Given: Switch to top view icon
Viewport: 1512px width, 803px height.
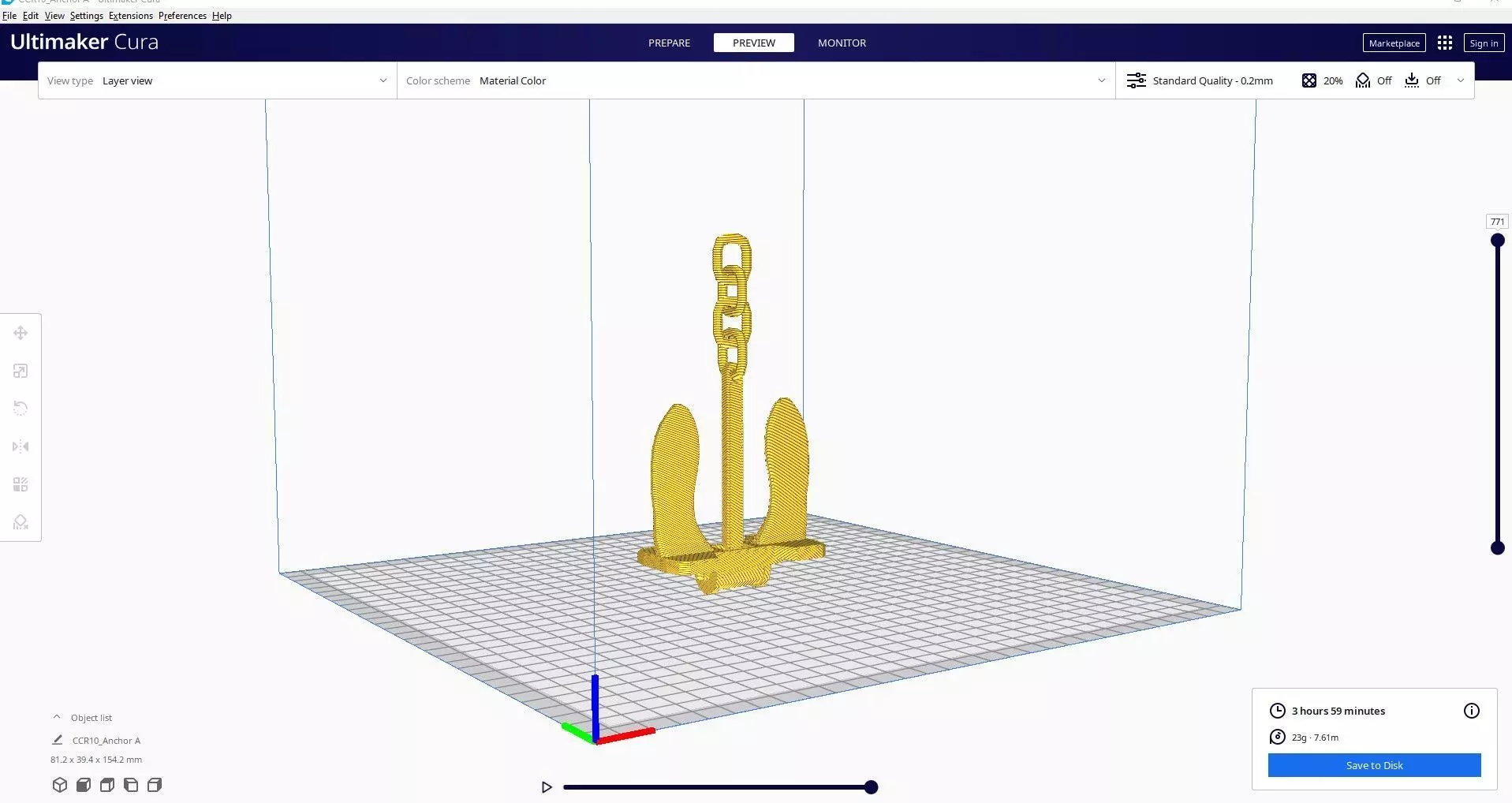Looking at the screenshot, I should 107,785.
